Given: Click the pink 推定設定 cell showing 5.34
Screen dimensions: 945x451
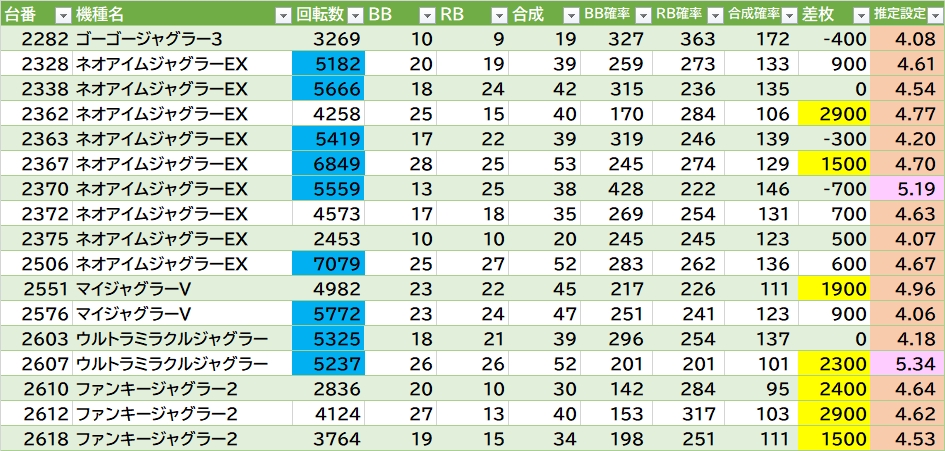Looking at the screenshot, I should [908, 364].
